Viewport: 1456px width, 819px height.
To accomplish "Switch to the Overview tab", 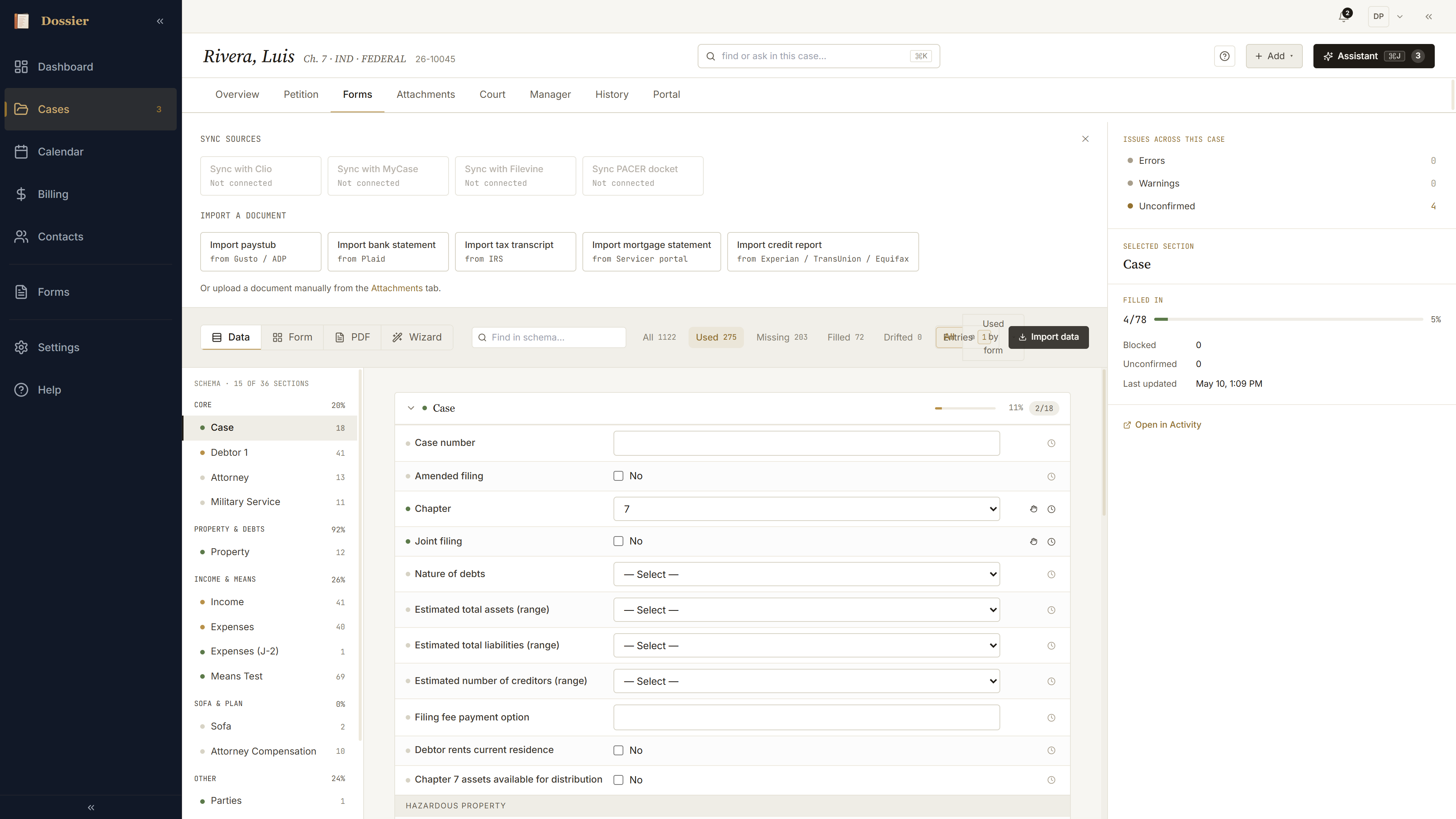I will click(237, 94).
